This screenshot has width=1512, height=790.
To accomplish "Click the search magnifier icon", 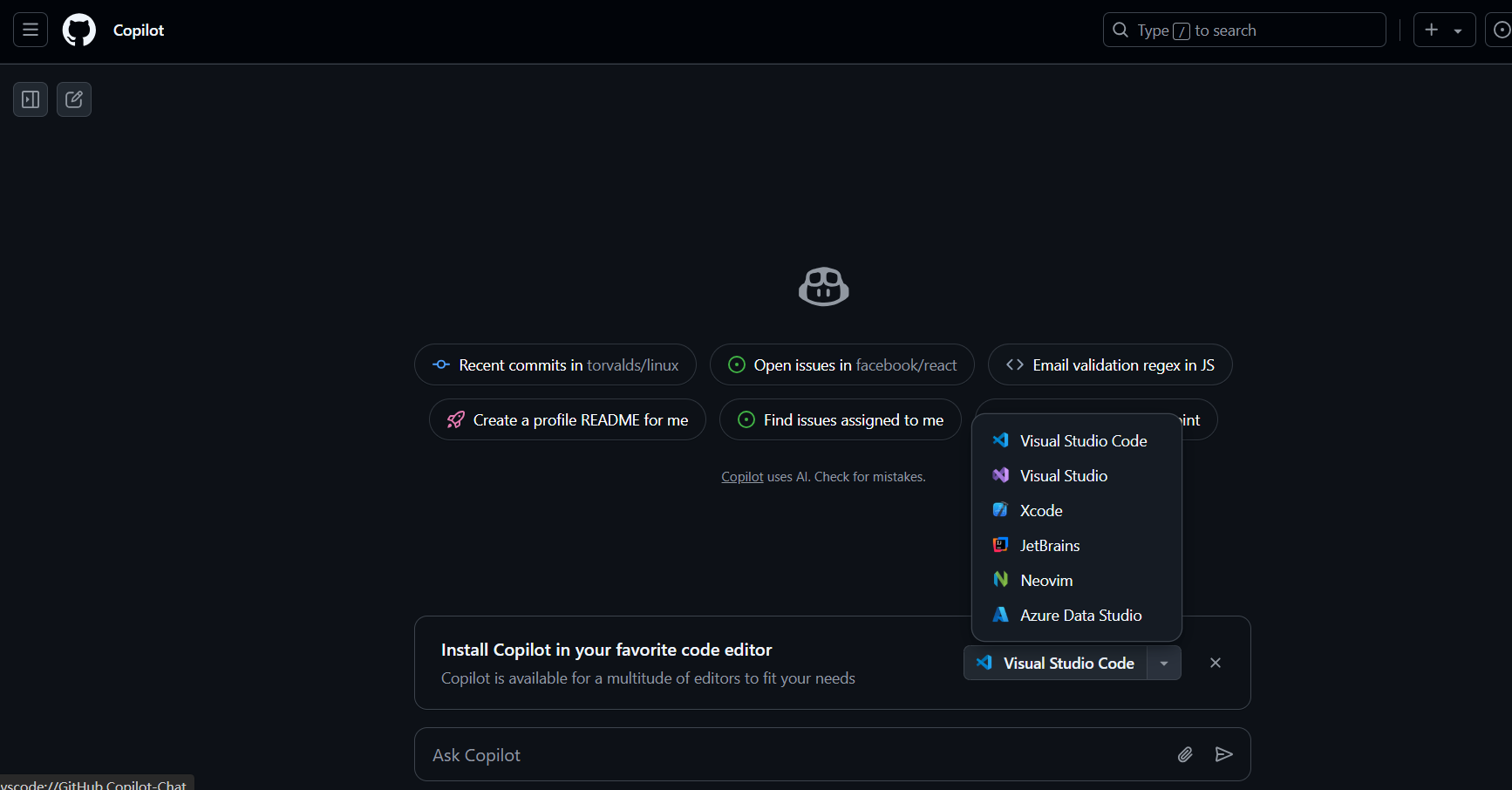I will 1120,30.
